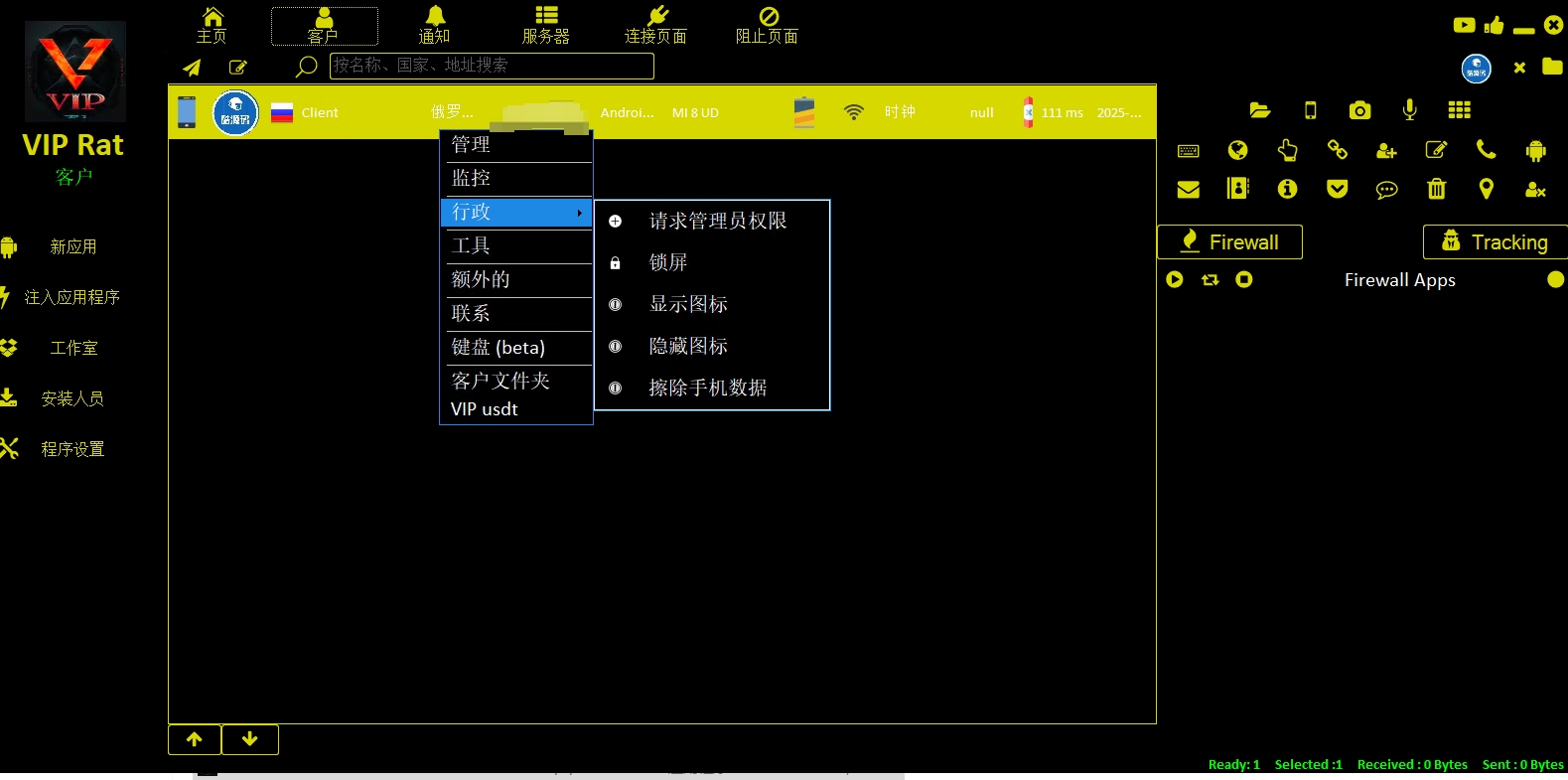Click the phone device icon in right panel
1568x780 pixels.
tap(1310, 110)
